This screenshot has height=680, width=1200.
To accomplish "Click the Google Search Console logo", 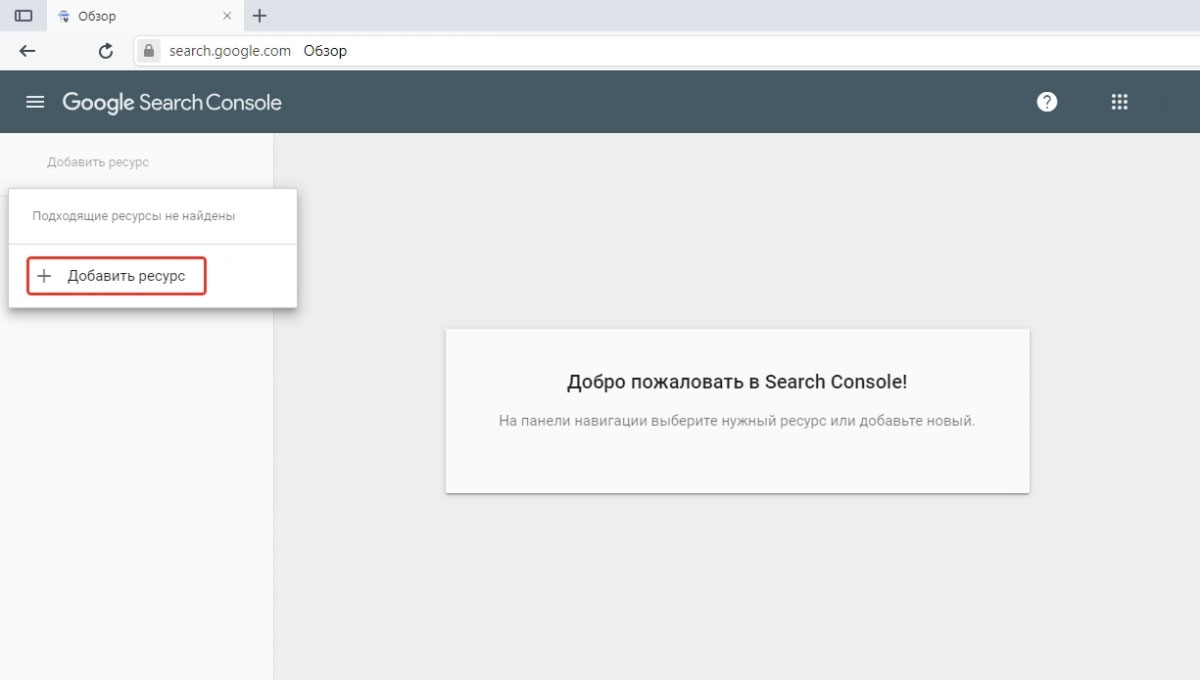I will (x=172, y=102).
